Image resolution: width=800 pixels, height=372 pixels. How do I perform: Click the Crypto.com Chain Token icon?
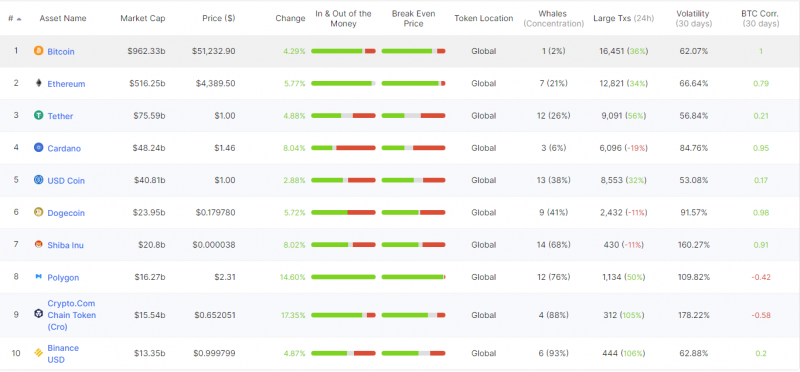(38, 314)
